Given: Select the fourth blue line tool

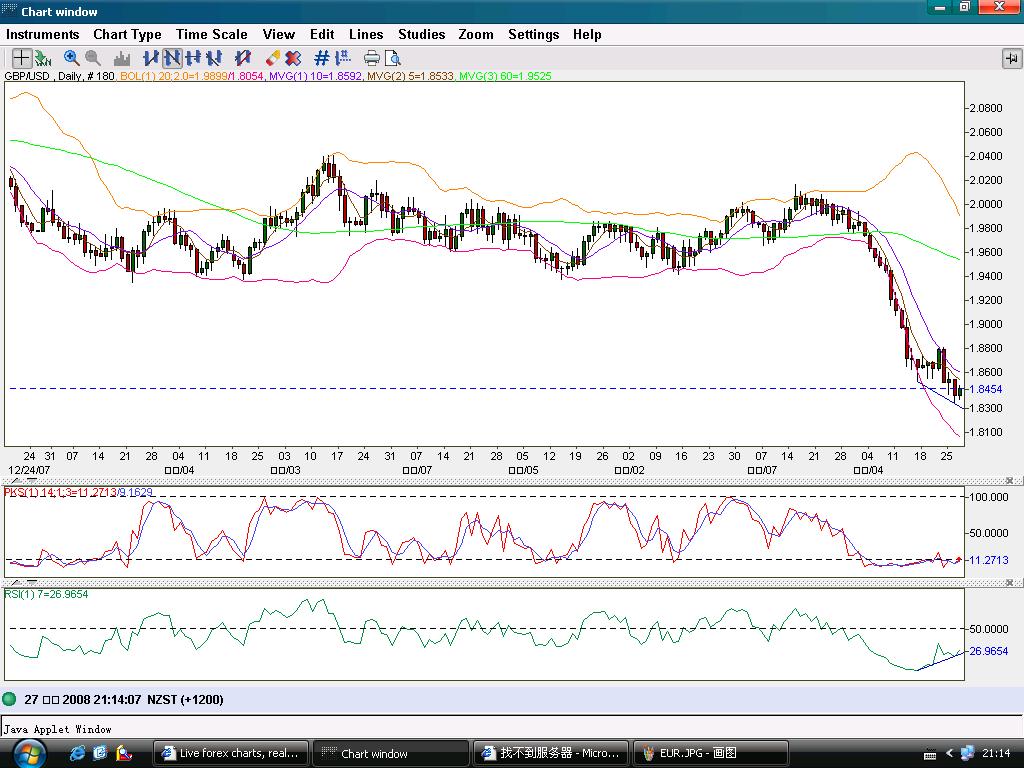Looking at the screenshot, I should click(x=214, y=59).
